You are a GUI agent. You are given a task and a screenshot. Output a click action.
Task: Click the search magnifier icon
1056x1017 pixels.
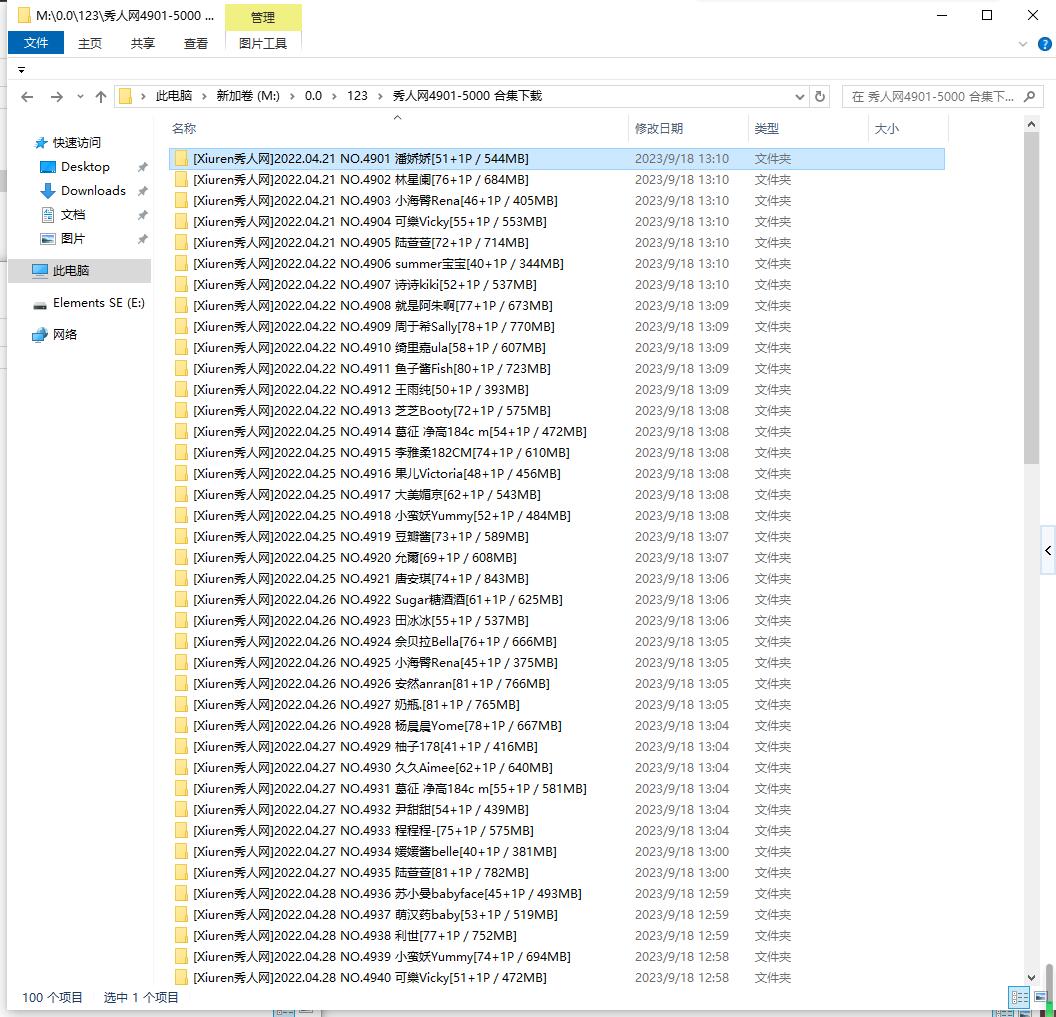1030,96
